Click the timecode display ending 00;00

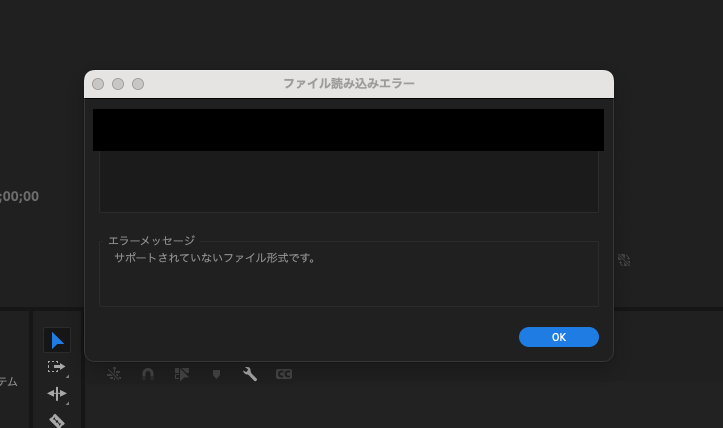(19, 196)
